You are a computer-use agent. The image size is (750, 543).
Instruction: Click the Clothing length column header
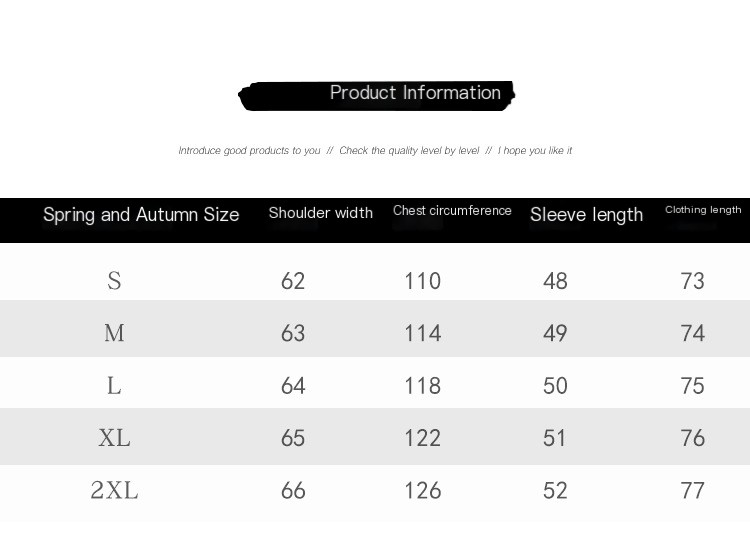[703, 210]
